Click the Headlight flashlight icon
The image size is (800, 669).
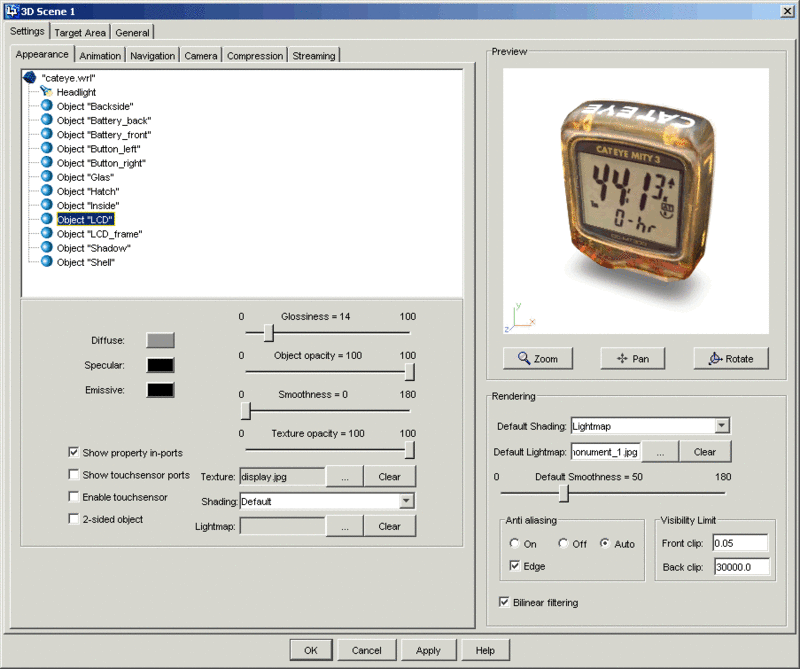click(46, 91)
